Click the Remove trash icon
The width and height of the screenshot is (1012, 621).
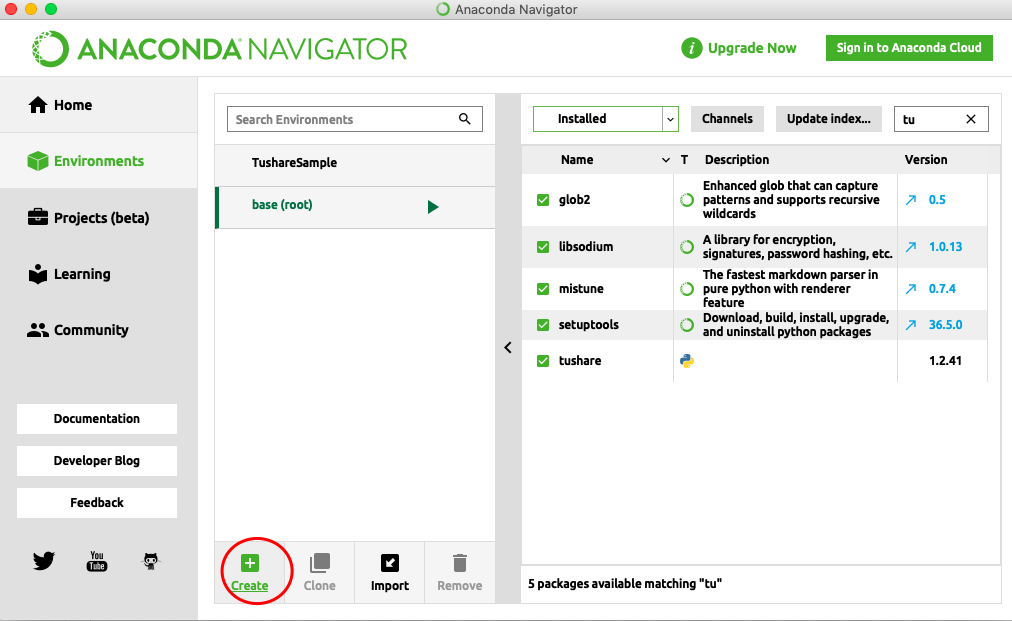(x=460, y=563)
